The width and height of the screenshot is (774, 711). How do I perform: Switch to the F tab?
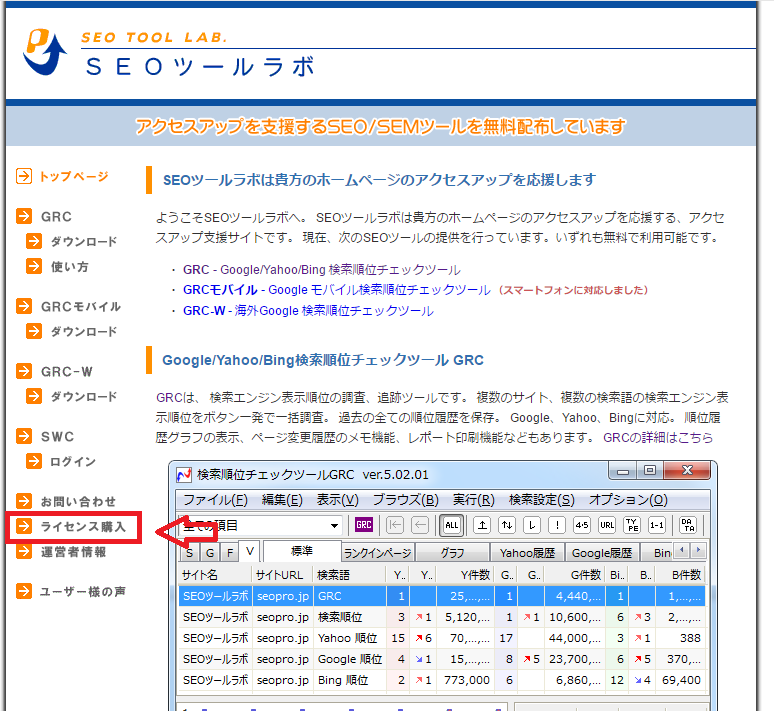(230, 553)
